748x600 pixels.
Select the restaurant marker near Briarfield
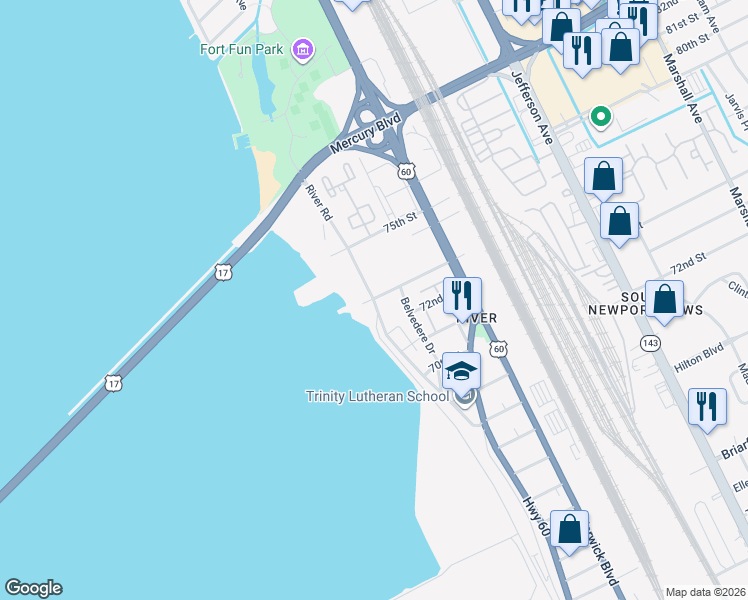point(707,410)
